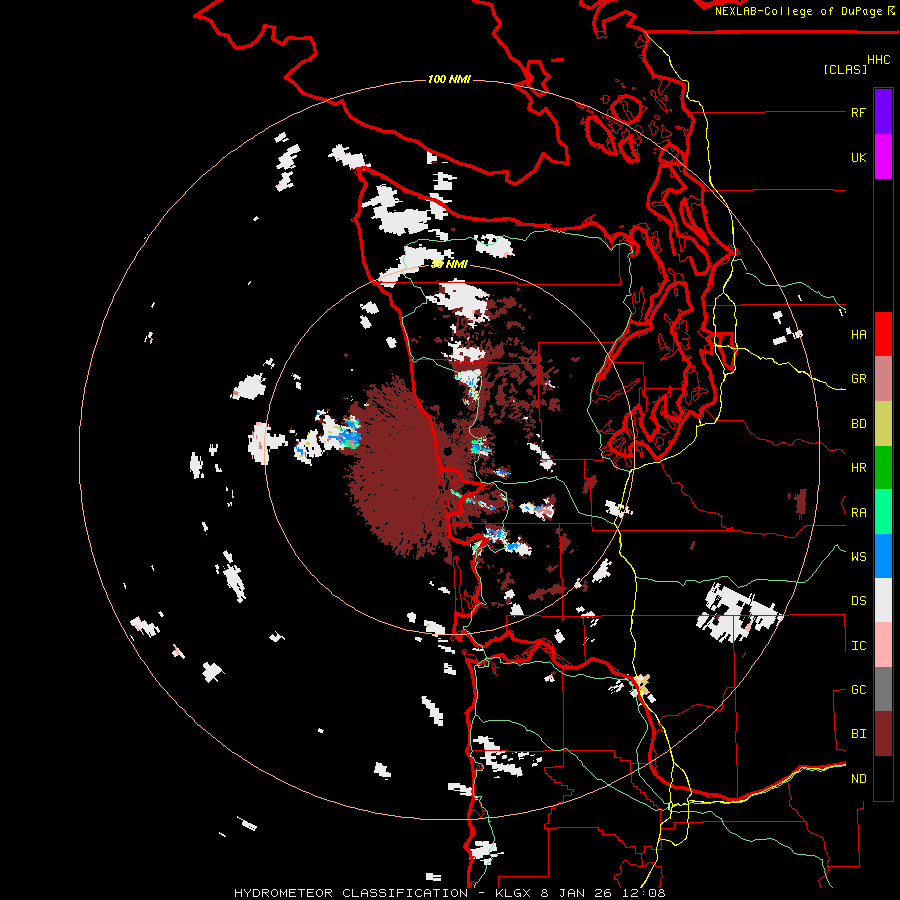The width and height of the screenshot is (900, 900).
Task: Pick the WS blue legend swatch
Action: pyautogui.click(x=883, y=556)
